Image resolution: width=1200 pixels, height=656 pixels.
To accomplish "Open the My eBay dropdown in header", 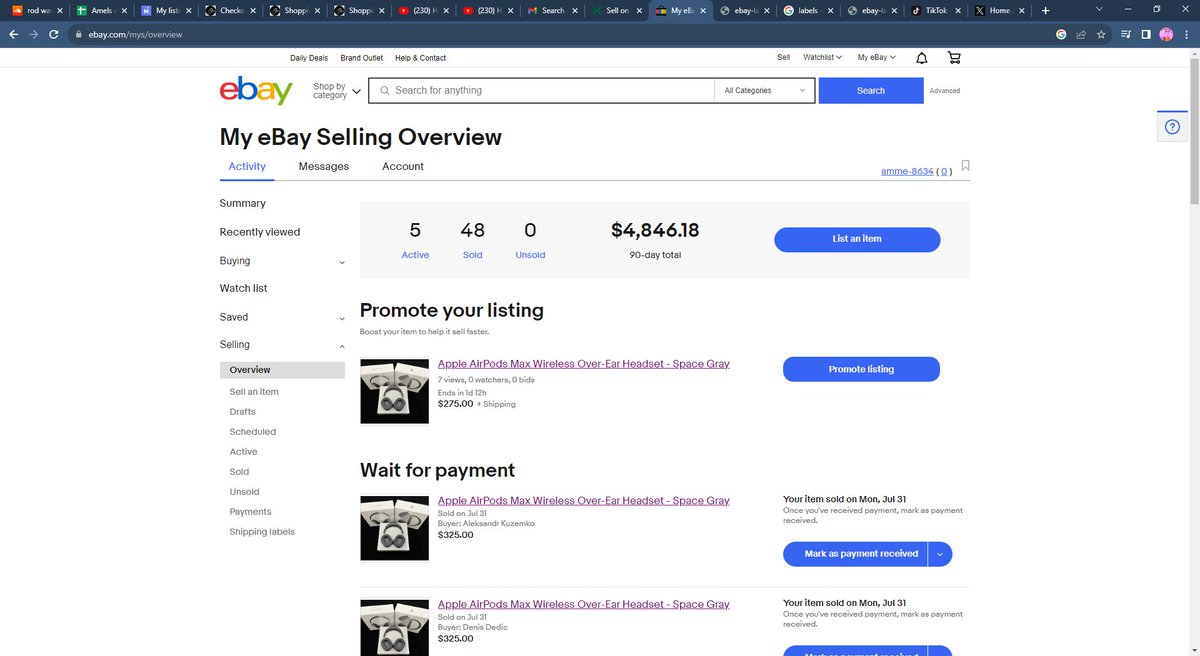I will (877, 58).
